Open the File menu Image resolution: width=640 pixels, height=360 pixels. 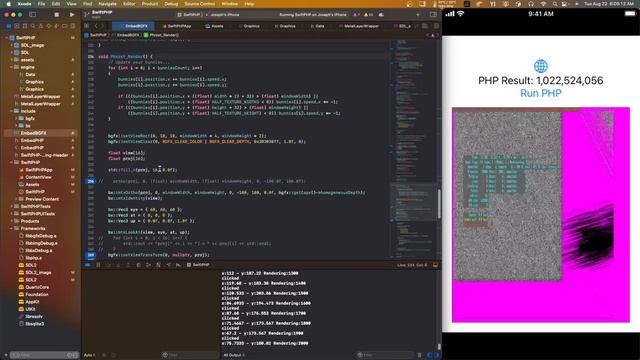point(41,4)
